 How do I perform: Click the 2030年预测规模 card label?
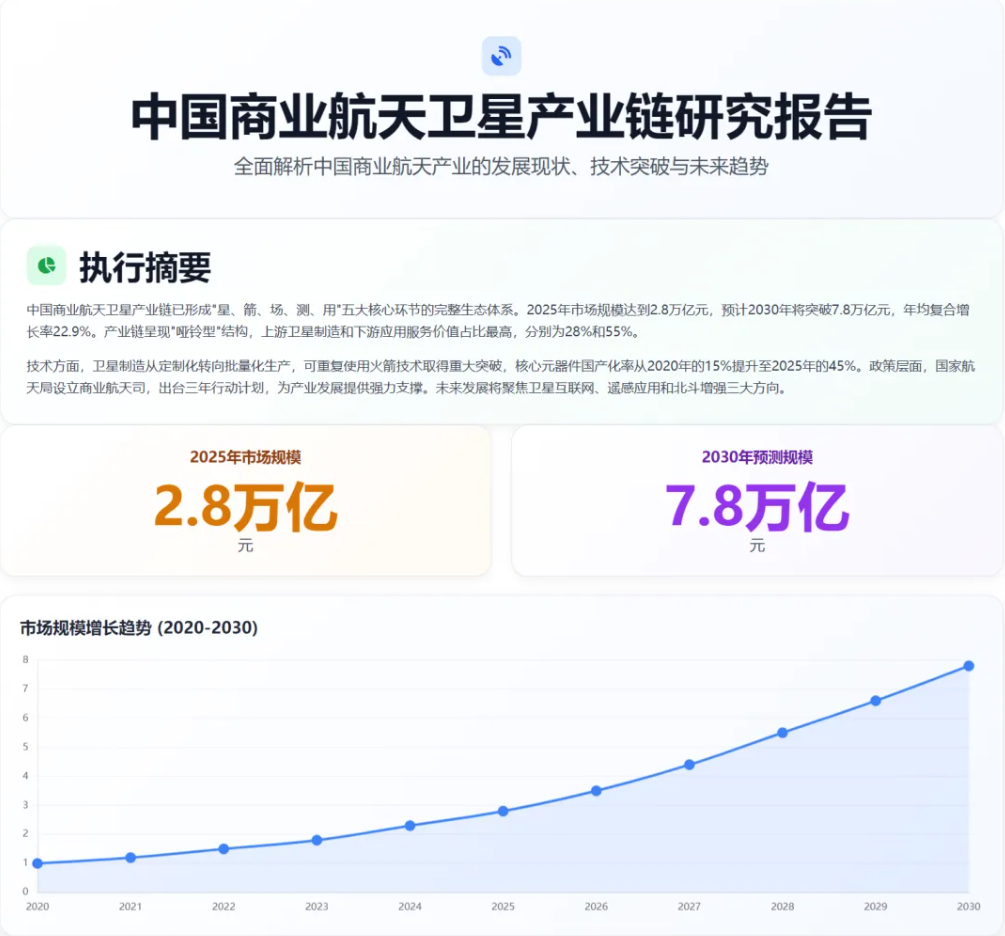pyautogui.click(x=757, y=457)
